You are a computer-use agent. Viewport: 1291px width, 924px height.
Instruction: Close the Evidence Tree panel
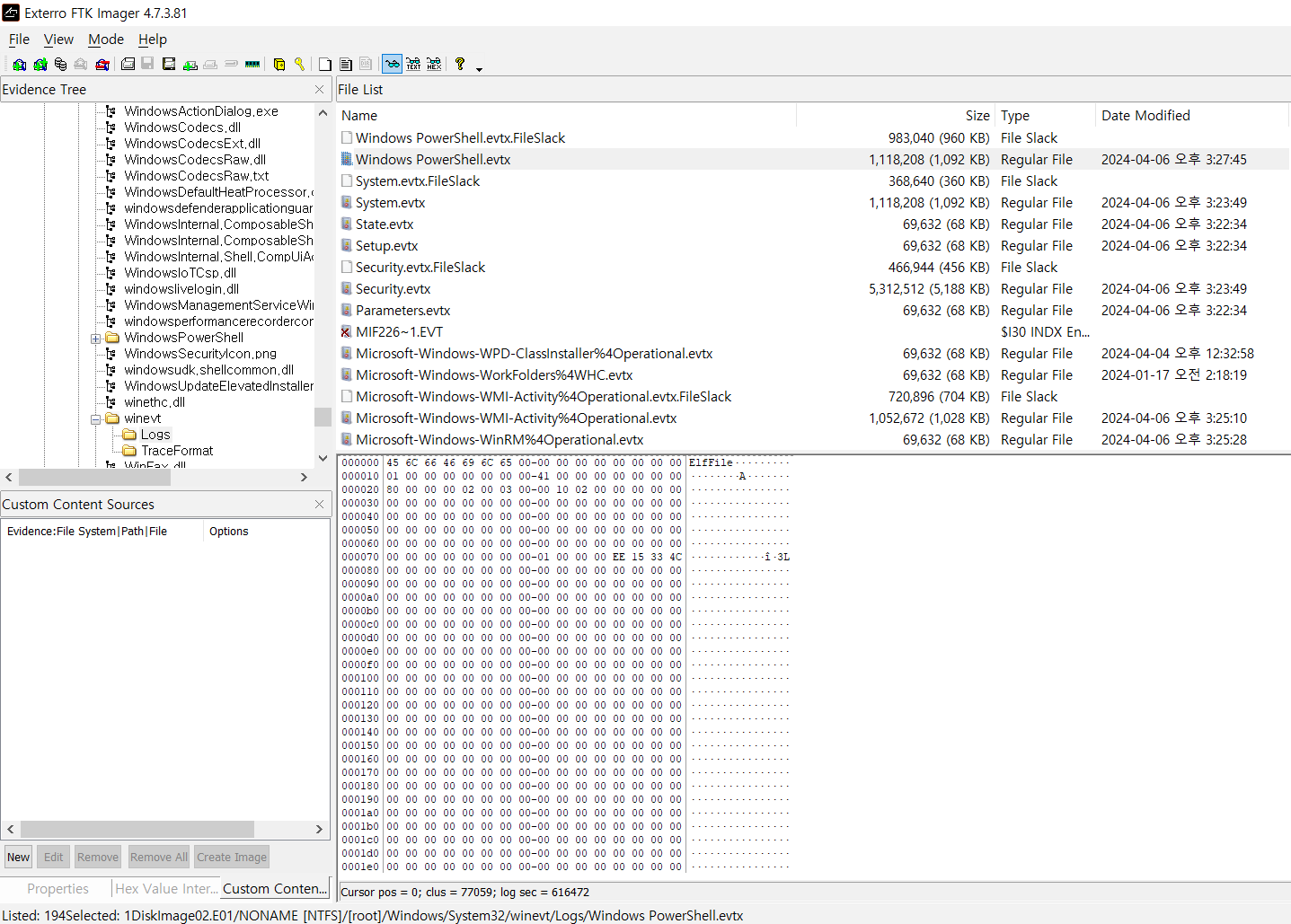pyautogui.click(x=319, y=90)
